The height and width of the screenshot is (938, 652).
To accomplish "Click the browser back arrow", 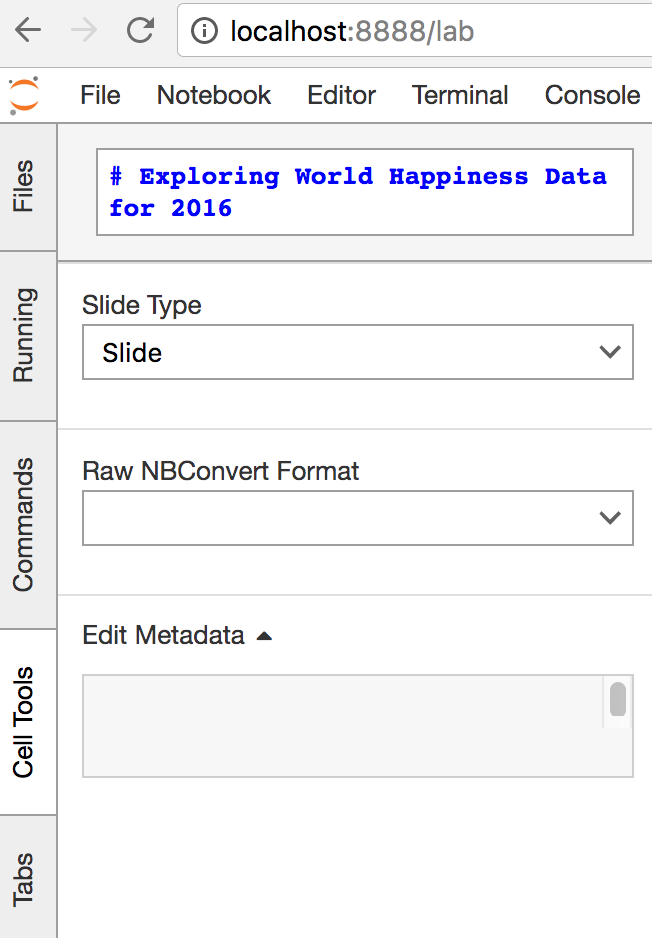I will [28, 30].
